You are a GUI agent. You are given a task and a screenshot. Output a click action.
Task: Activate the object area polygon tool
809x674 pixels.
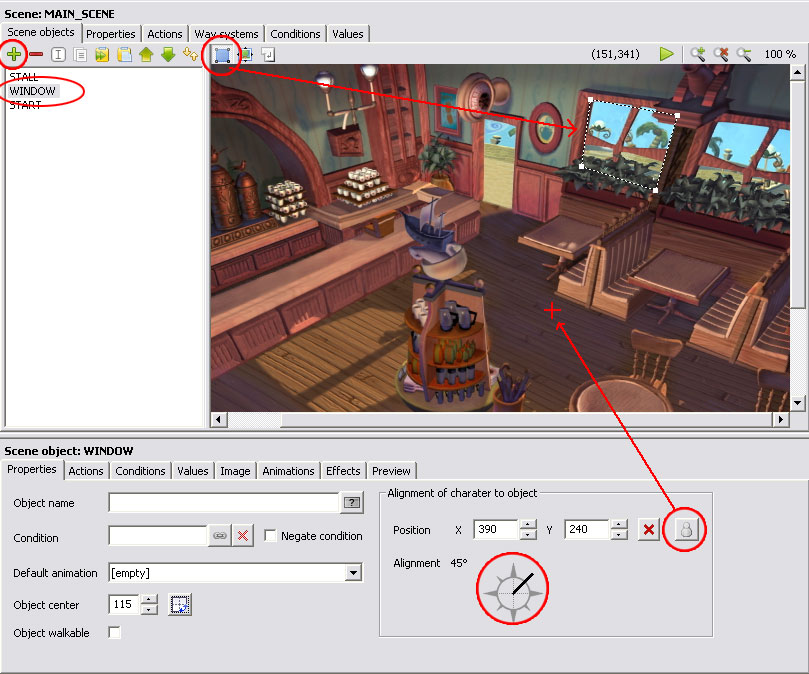coord(222,54)
